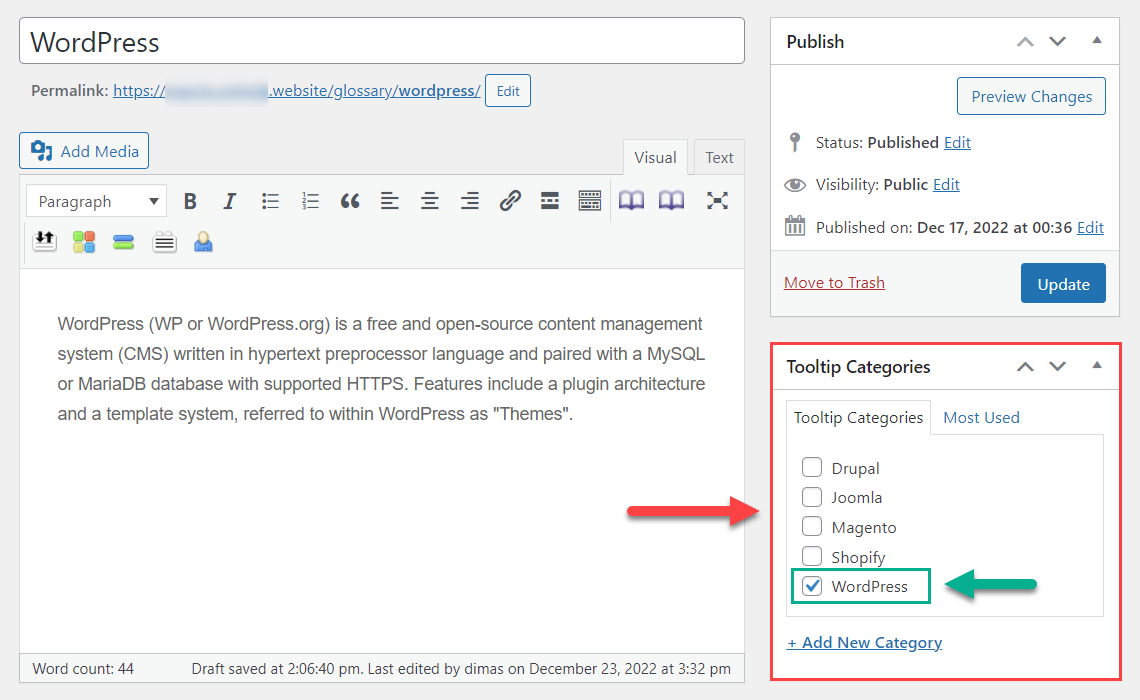Move Publish panel down

(x=1057, y=41)
